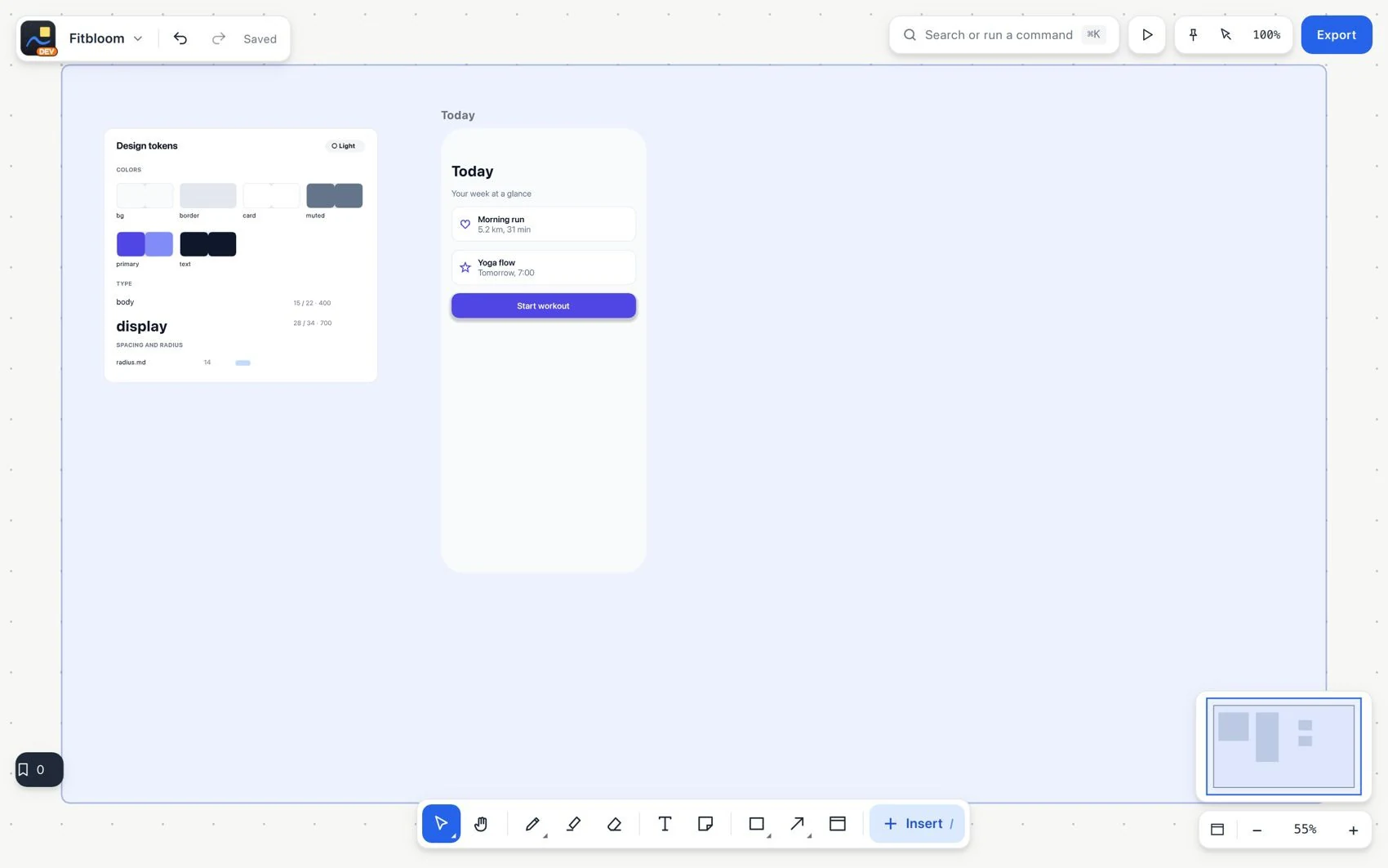Open the Yoga flow card
The image size is (1388, 868).
pyautogui.click(x=544, y=268)
